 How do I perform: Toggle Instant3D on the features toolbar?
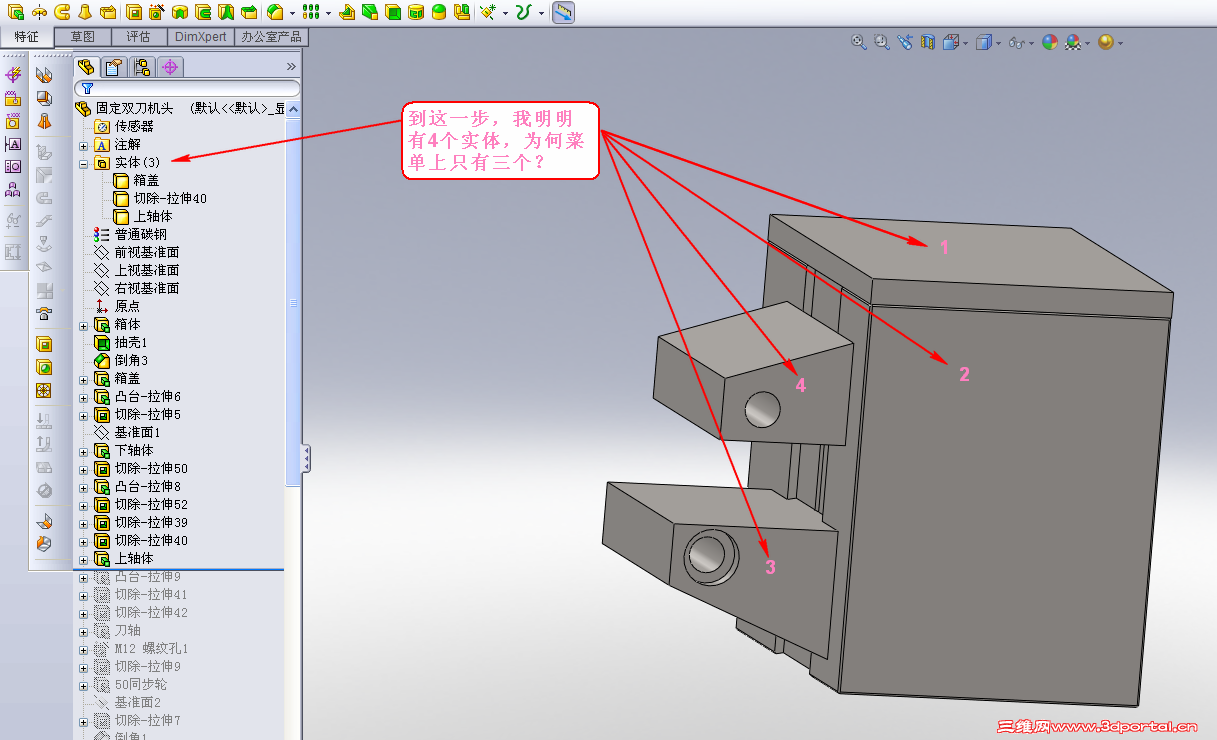(x=564, y=12)
